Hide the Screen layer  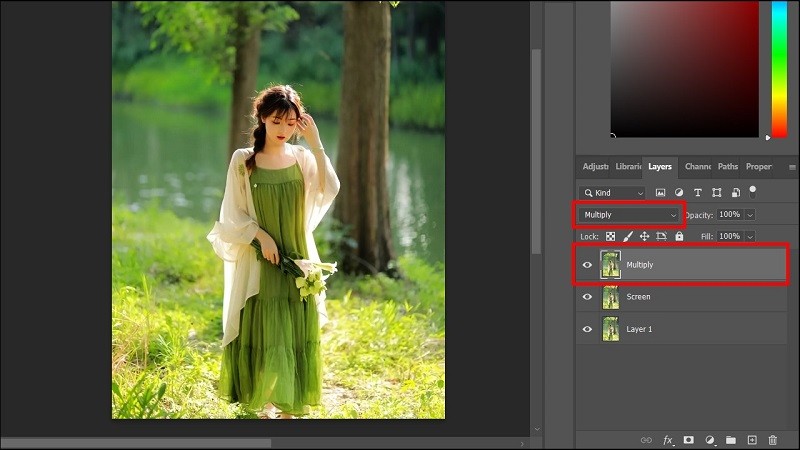pos(587,296)
